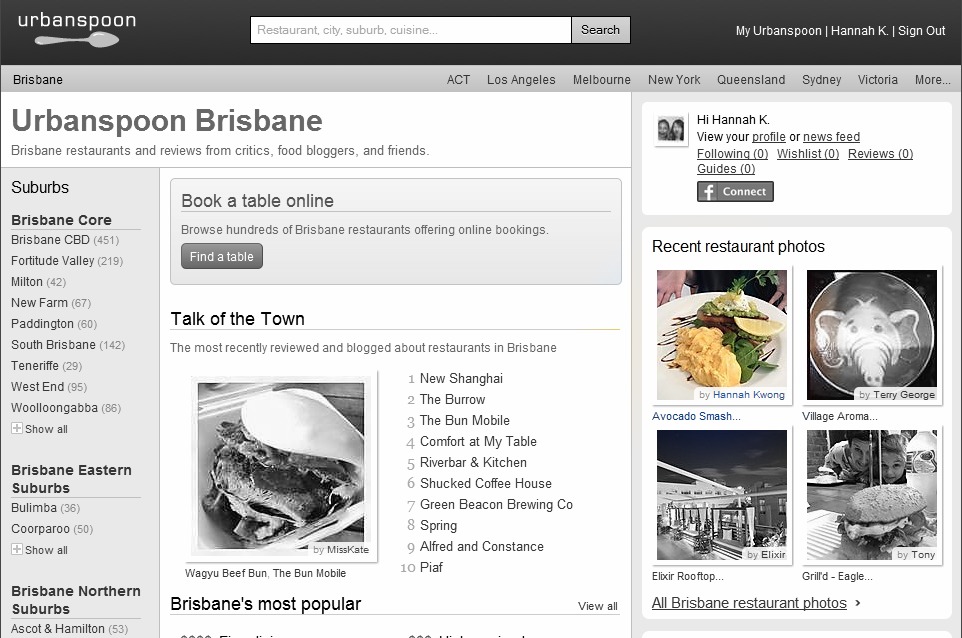Screen dimensions: 962x638
Task: Expand Brisbane Core Show all plus icon
Action: tap(17, 428)
